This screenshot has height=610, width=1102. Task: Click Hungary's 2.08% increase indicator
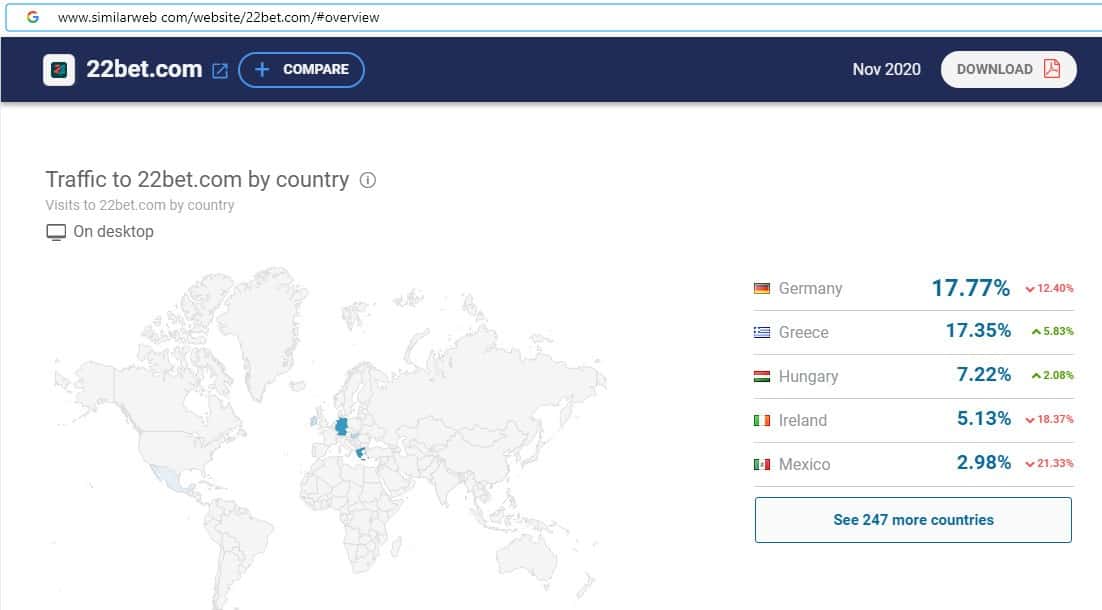pos(1052,375)
